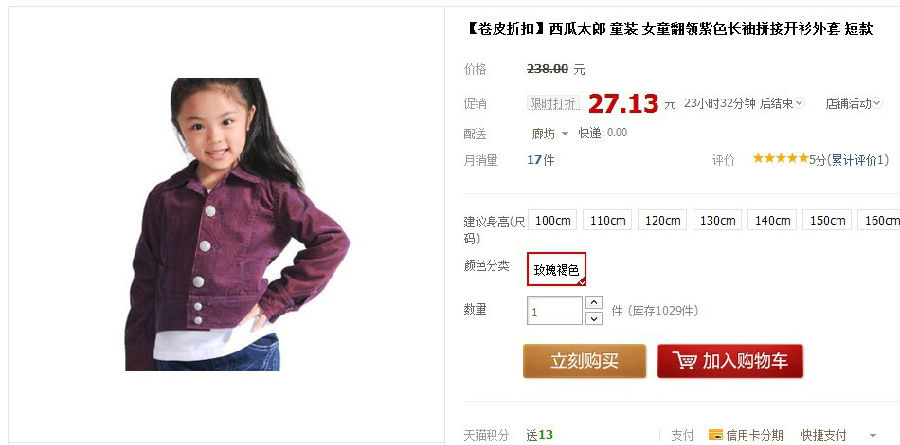Click the 加入购物车 add to cart button
This screenshot has width=900, height=445.
(x=730, y=361)
